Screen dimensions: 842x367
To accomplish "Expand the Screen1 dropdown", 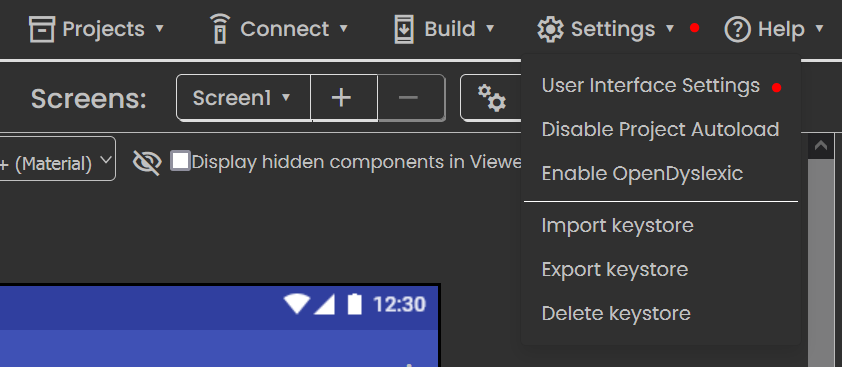I will [x=243, y=98].
